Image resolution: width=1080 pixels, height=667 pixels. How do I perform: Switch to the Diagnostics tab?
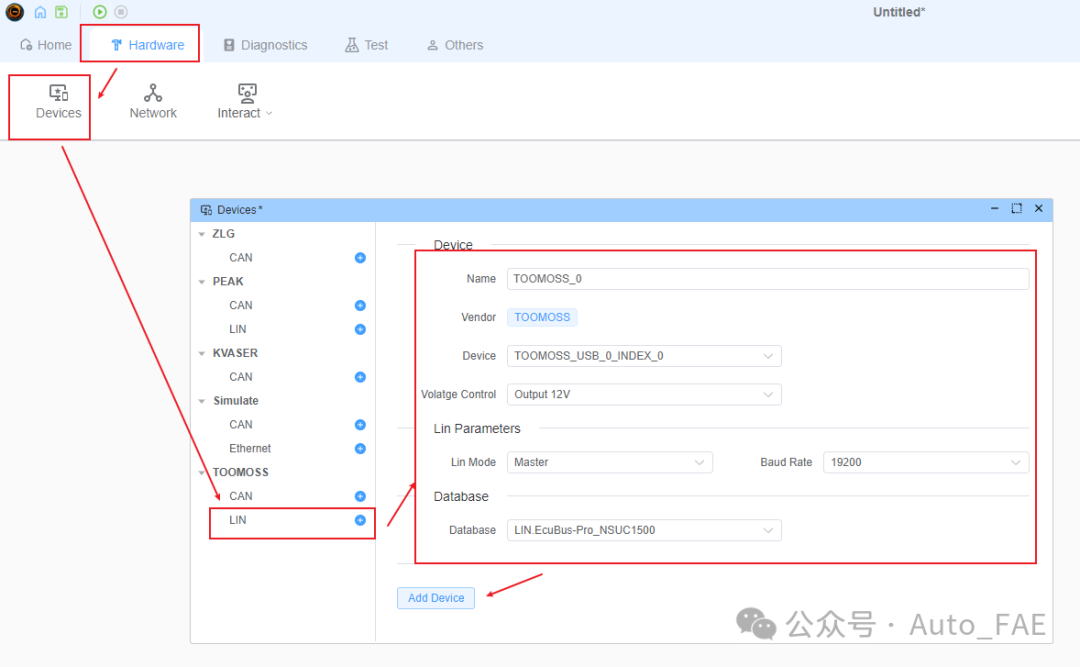click(x=265, y=45)
